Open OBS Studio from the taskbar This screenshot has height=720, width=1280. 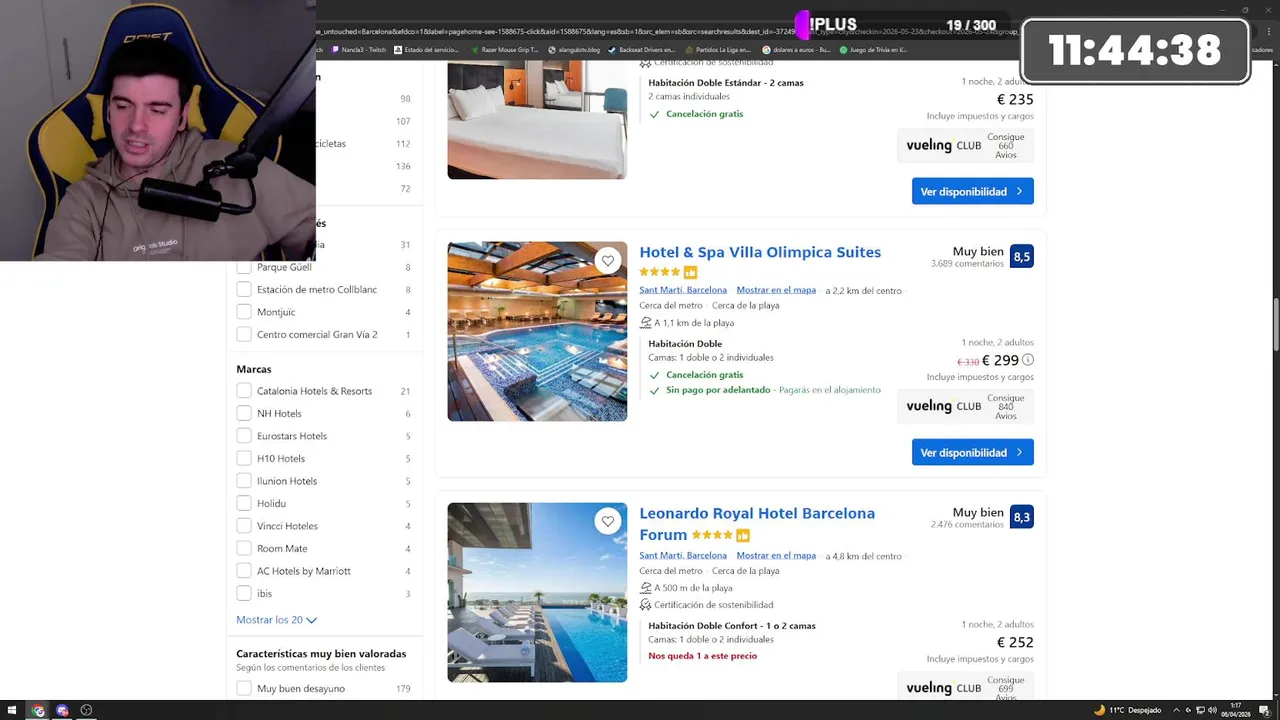tap(86, 710)
